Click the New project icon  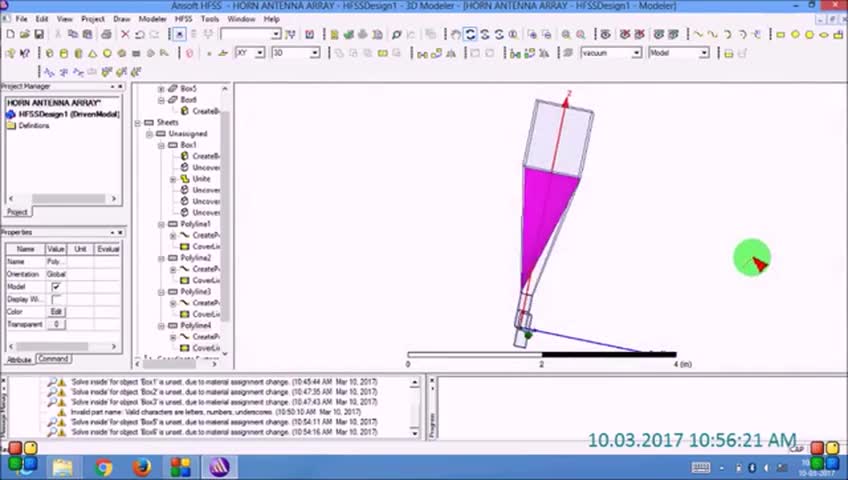[x=10, y=35]
